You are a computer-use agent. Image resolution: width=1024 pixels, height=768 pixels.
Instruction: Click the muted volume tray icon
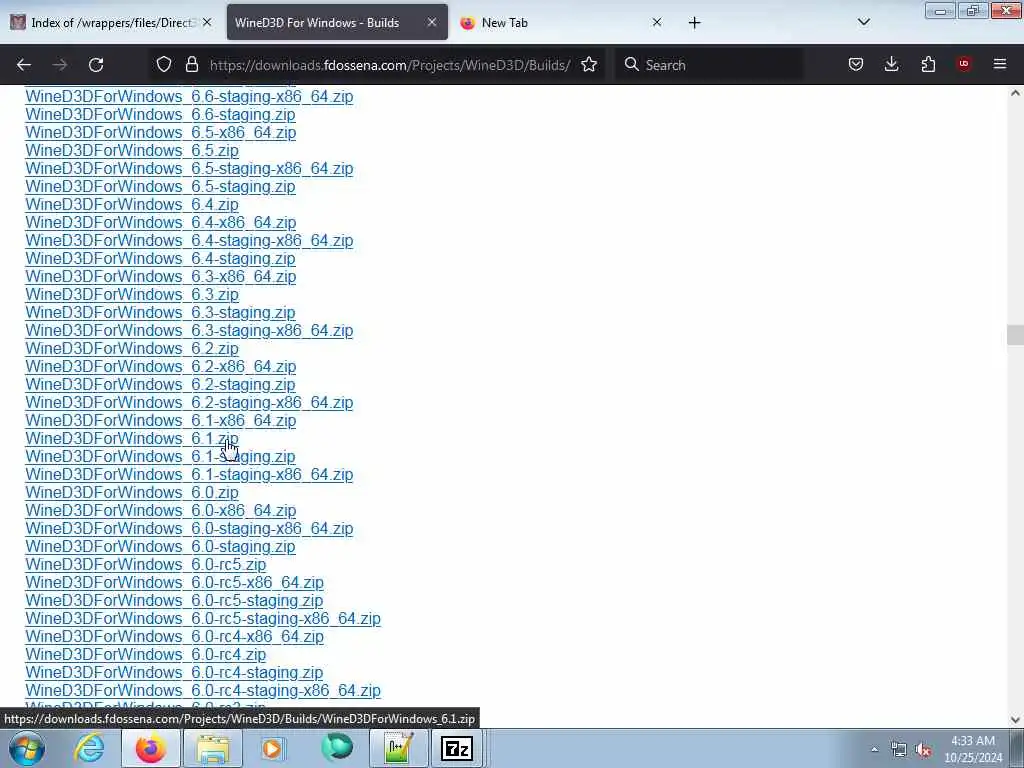(x=923, y=750)
